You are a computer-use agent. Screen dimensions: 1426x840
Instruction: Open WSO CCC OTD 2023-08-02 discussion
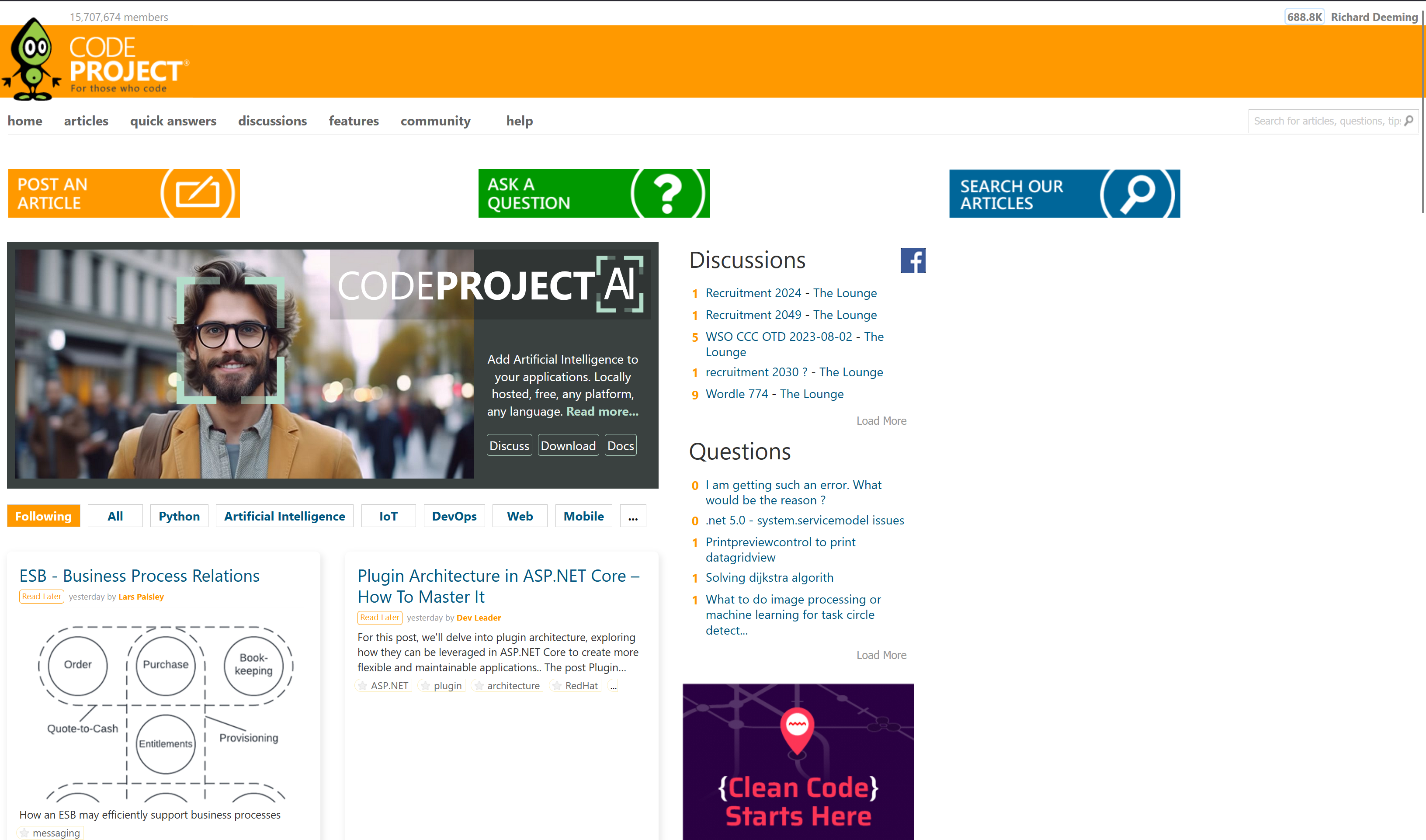coord(795,344)
